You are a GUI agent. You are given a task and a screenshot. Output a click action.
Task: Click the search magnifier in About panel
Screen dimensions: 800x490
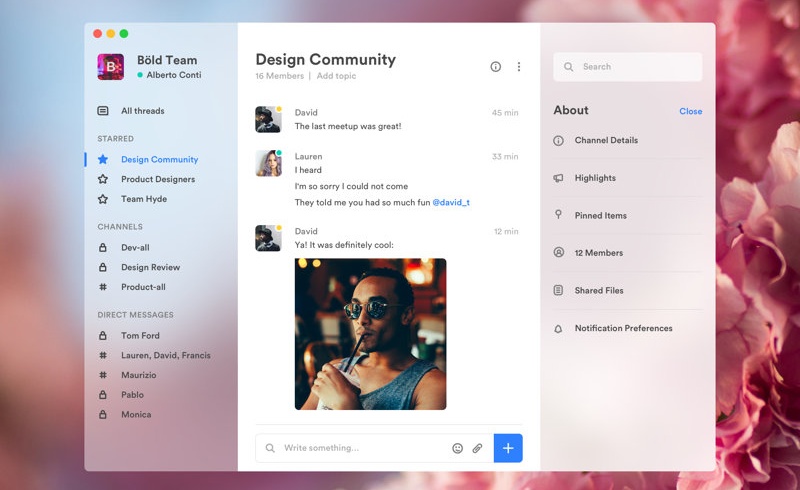(x=568, y=67)
